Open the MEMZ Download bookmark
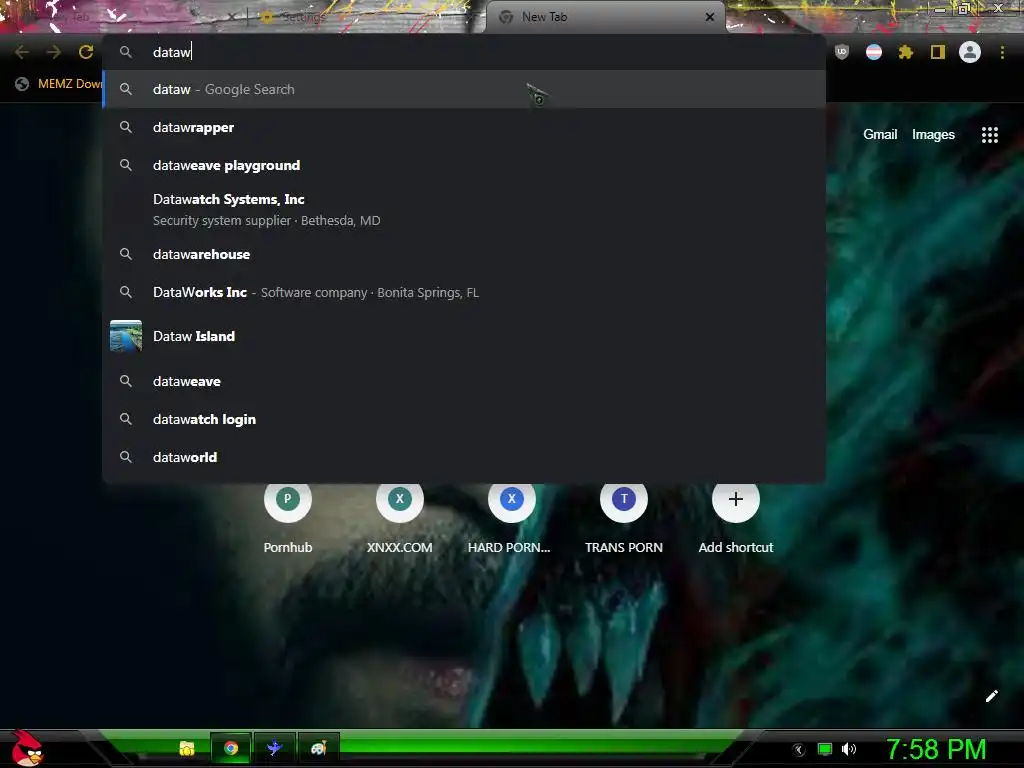 point(59,84)
